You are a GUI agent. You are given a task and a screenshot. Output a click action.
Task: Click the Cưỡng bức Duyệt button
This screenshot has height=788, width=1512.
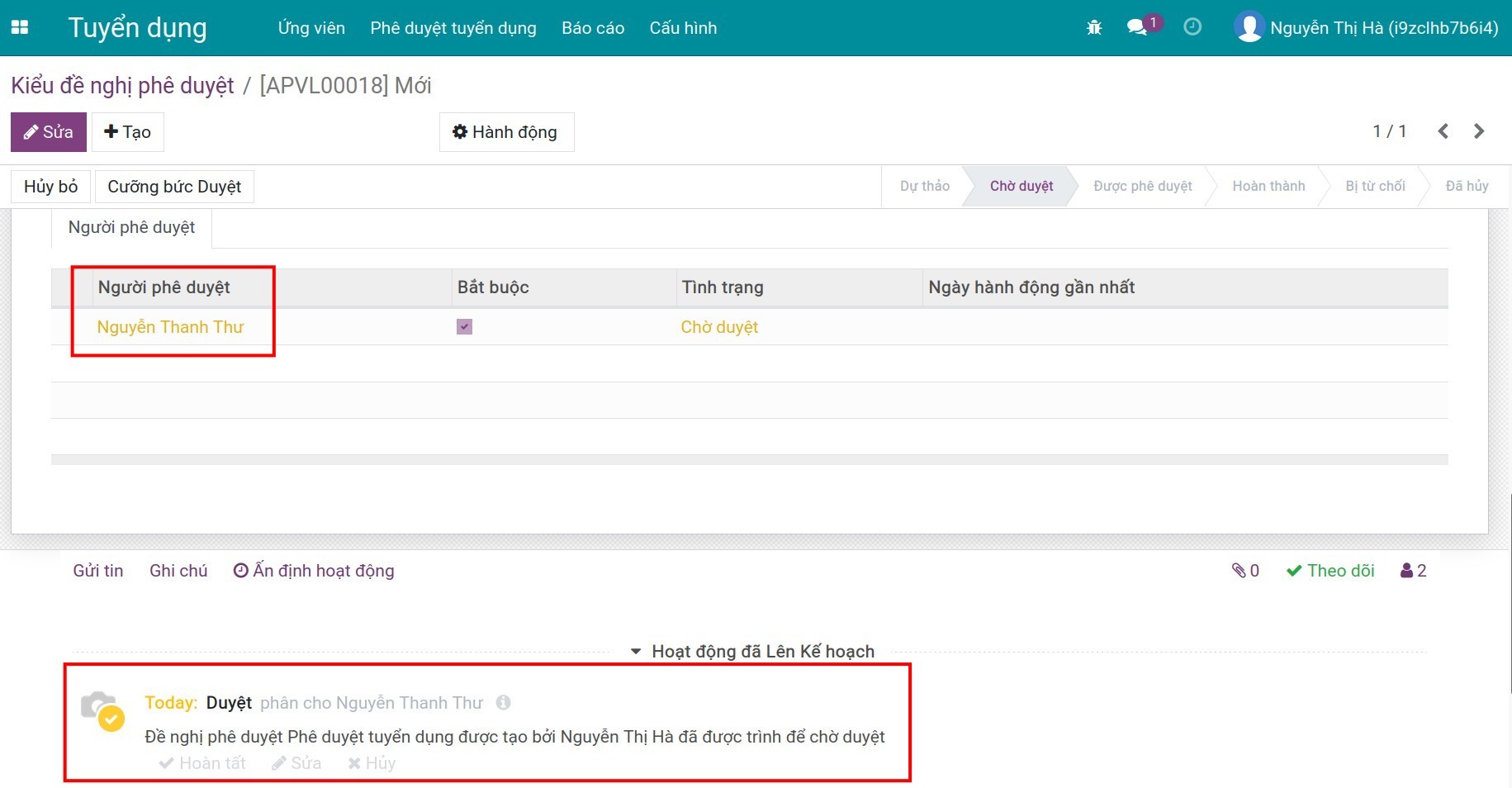174,187
